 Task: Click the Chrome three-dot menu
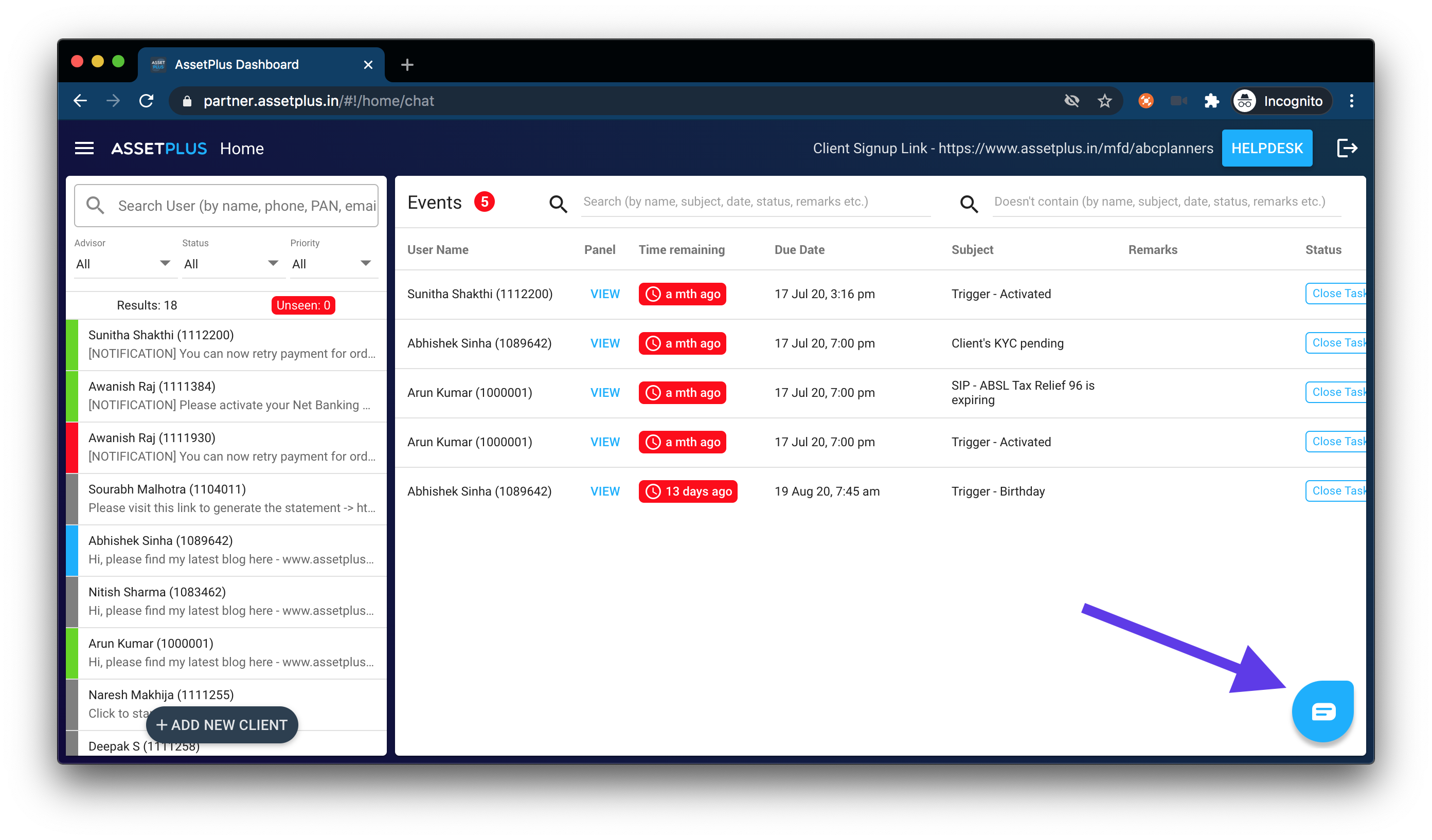(x=1351, y=101)
